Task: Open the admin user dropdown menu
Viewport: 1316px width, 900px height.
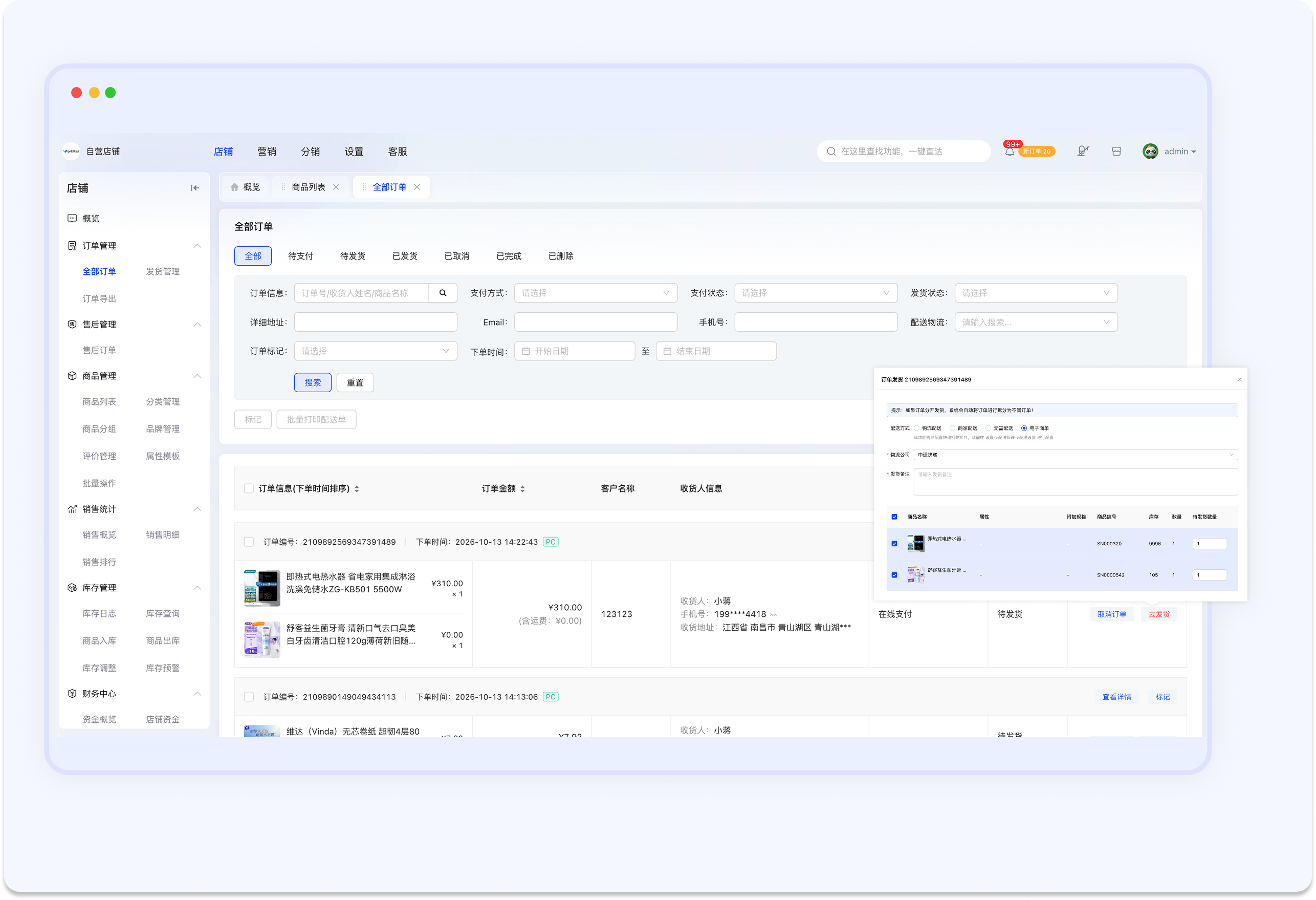Action: tap(1179, 152)
